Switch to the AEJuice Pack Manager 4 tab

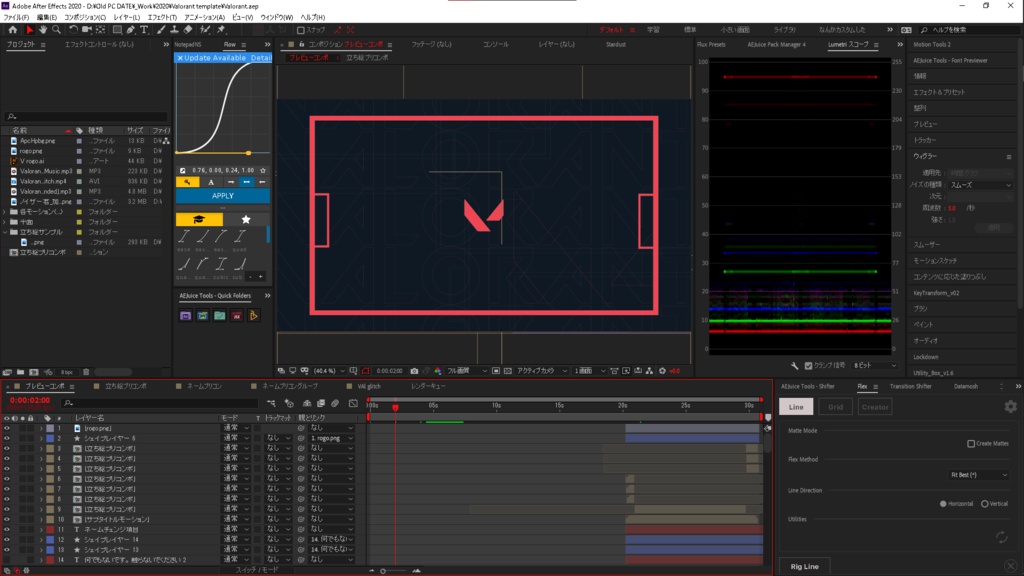[x=776, y=44]
